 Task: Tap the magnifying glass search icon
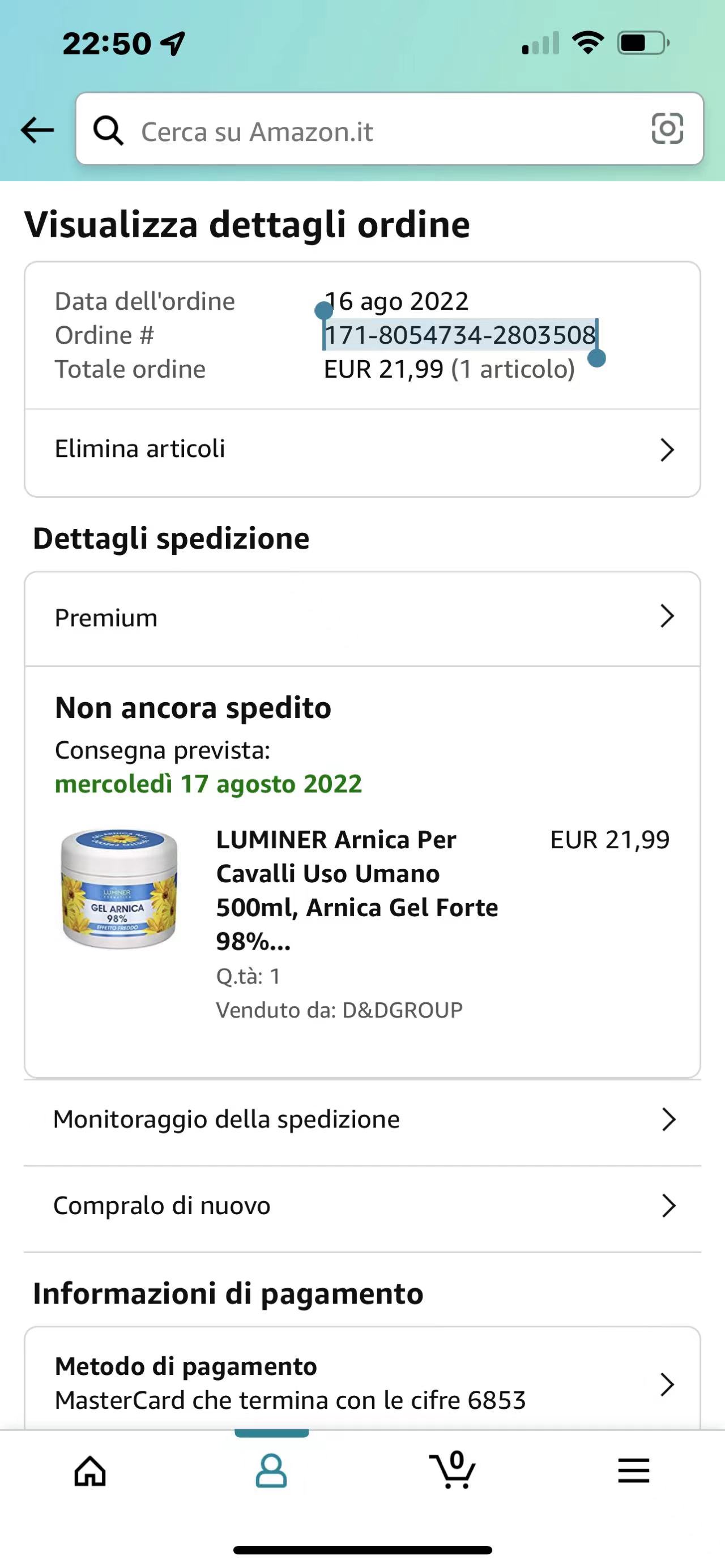[x=108, y=130]
